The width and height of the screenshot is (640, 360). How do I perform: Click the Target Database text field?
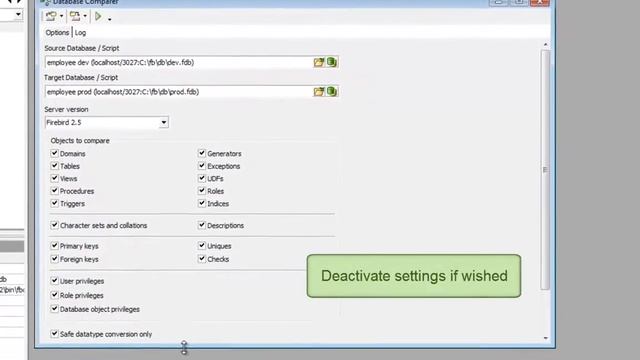(178, 92)
